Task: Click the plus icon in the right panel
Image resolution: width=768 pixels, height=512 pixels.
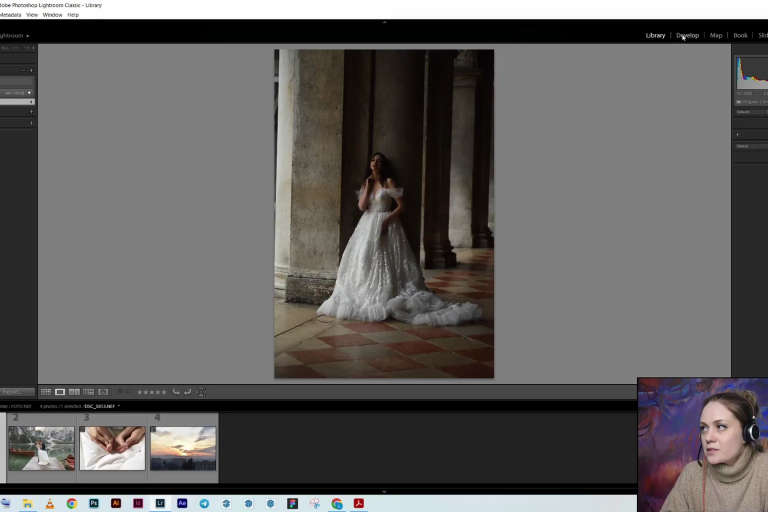Action: (x=738, y=135)
